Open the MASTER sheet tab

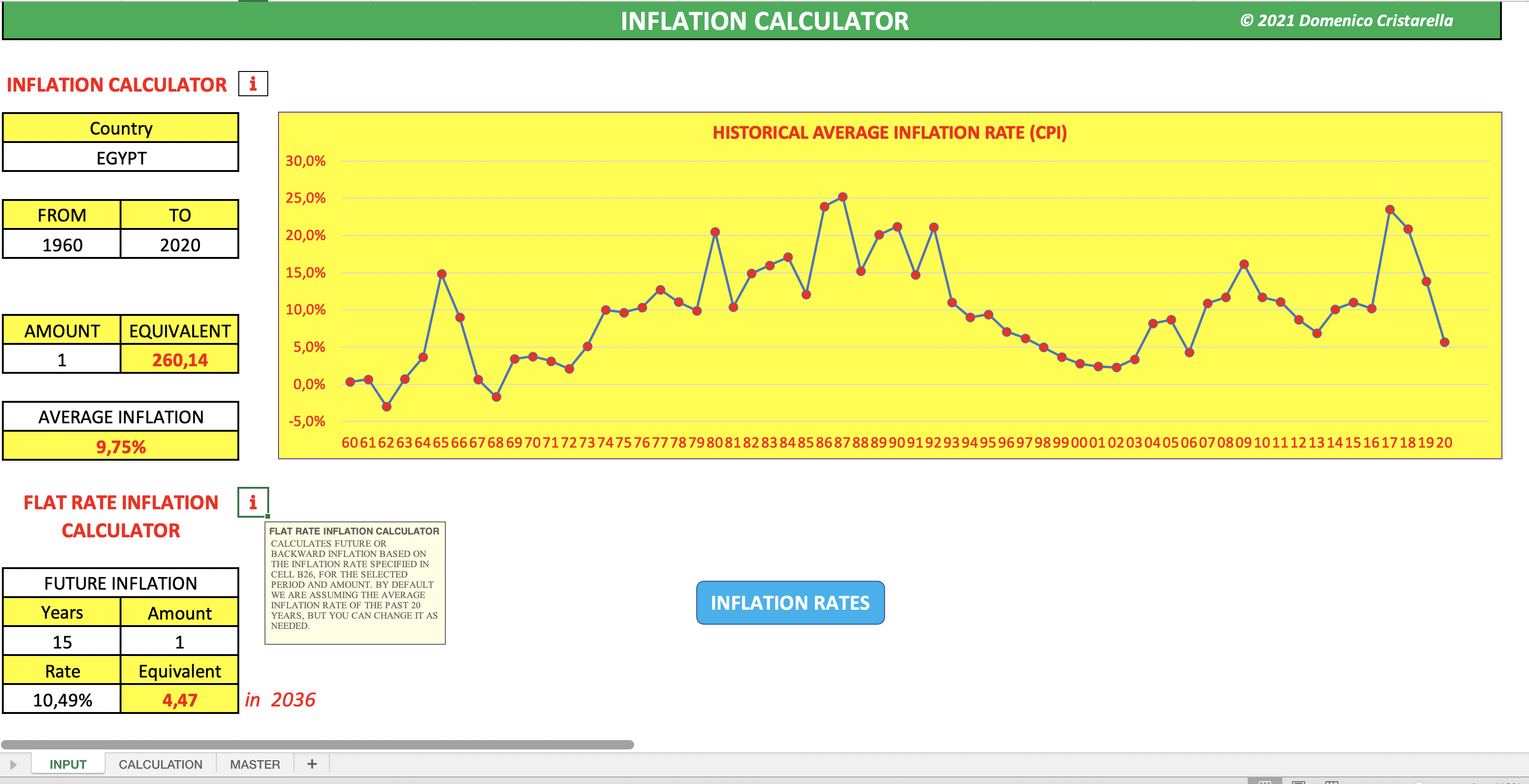coord(254,764)
